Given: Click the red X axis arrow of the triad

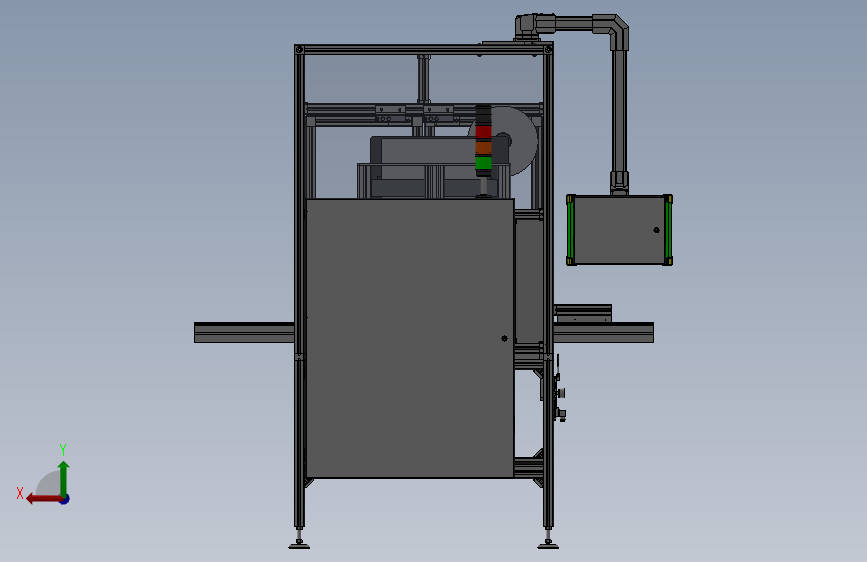Looking at the screenshot, I should (44, 499).
